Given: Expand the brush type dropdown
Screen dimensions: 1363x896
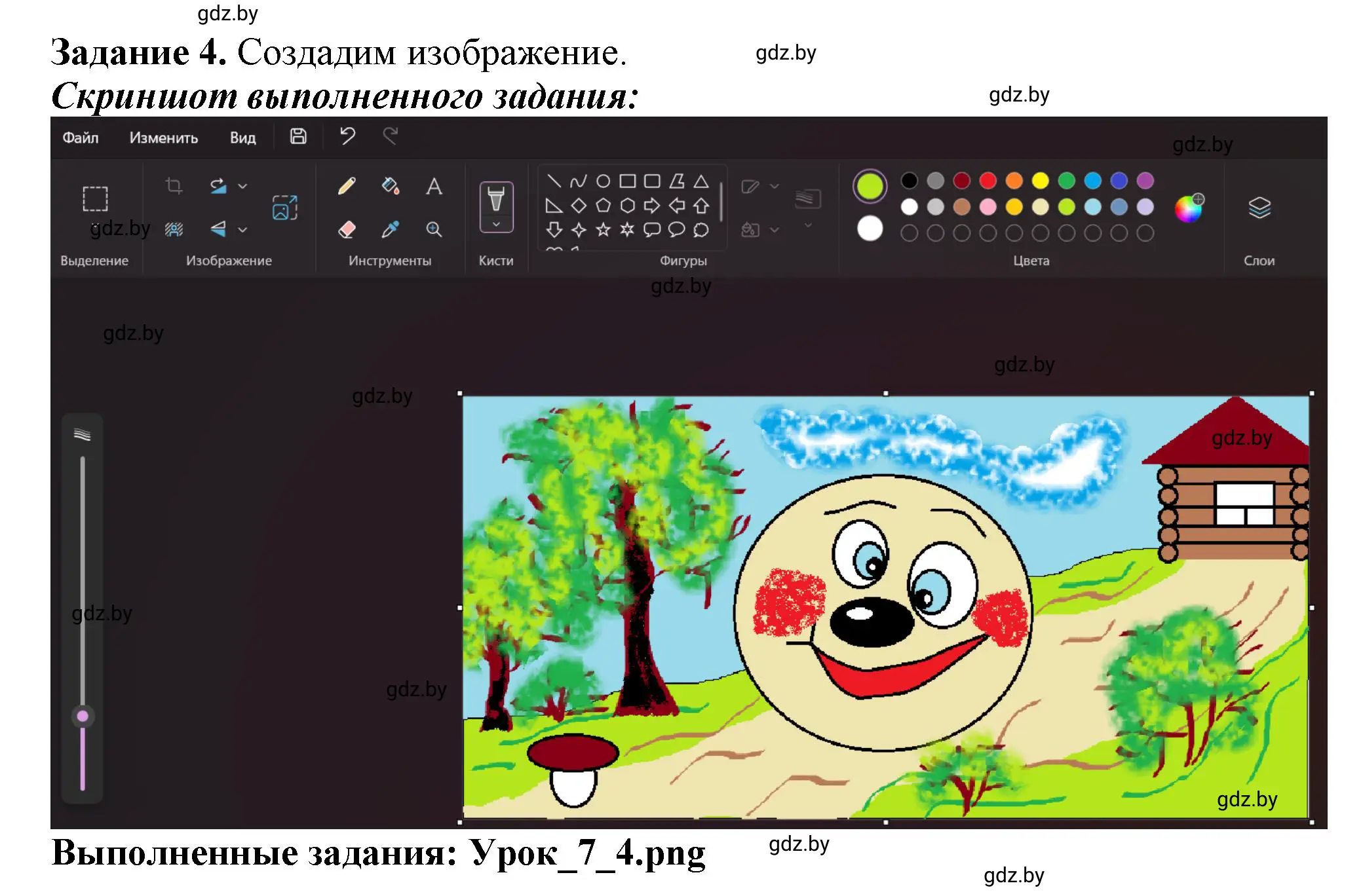Looking at the screenshot, I should (x=496, y=225).
